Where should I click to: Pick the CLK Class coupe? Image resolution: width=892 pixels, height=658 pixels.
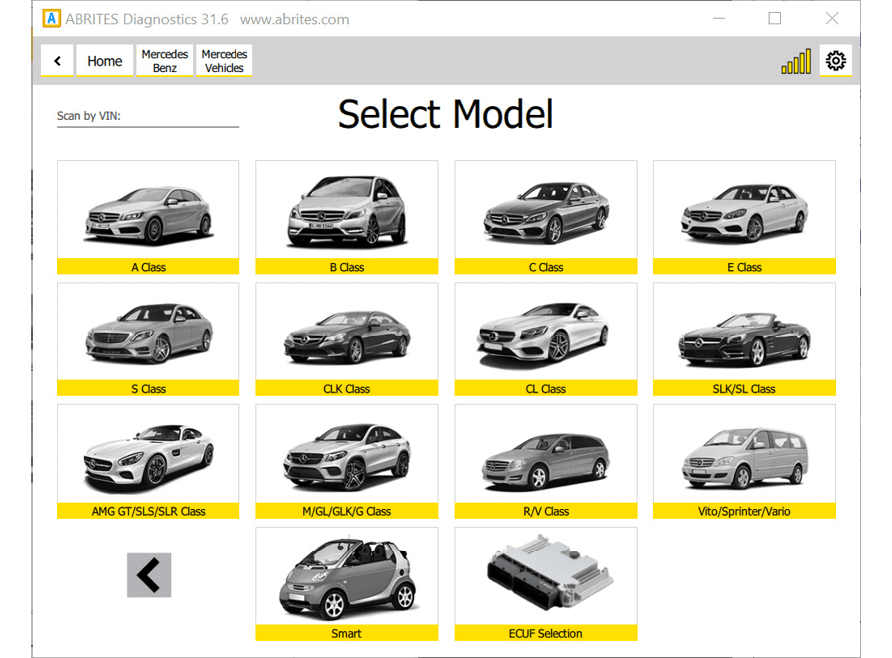click(x=346, y=338)
